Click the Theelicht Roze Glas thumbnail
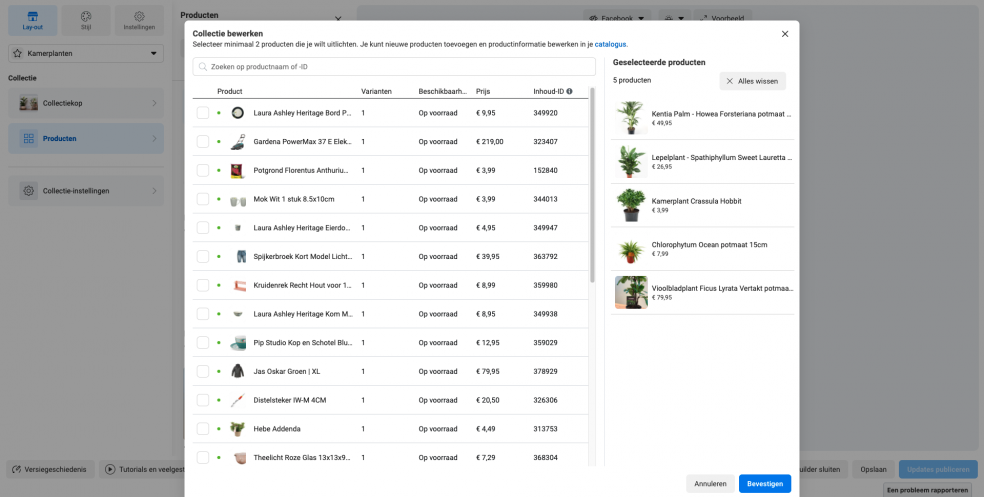This screenshot has height=497, width=984. coord(238,458)
